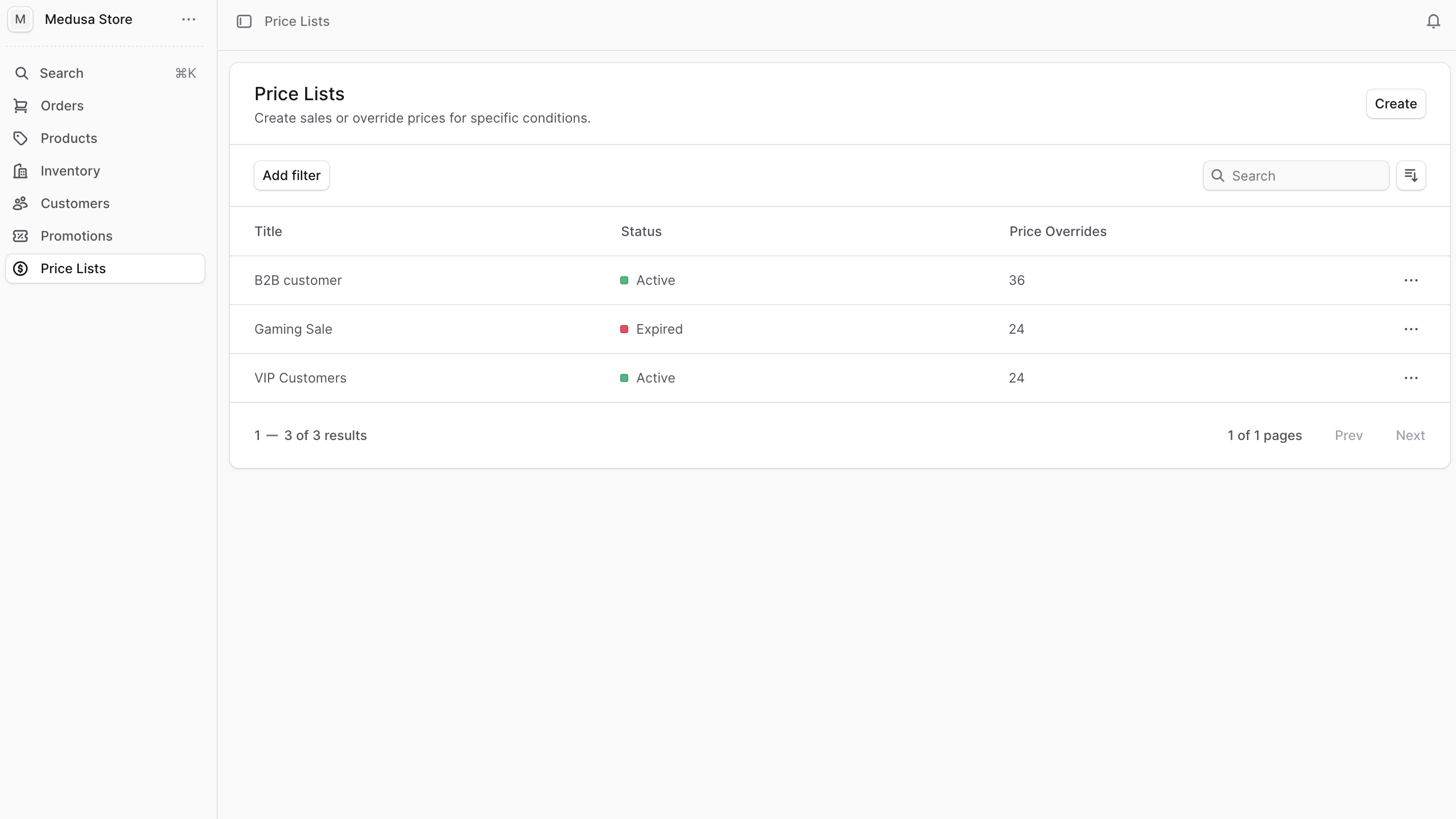Click the Customers people icon
The height and width of the screenshot is (819, 1456).
tap(21, 203)
